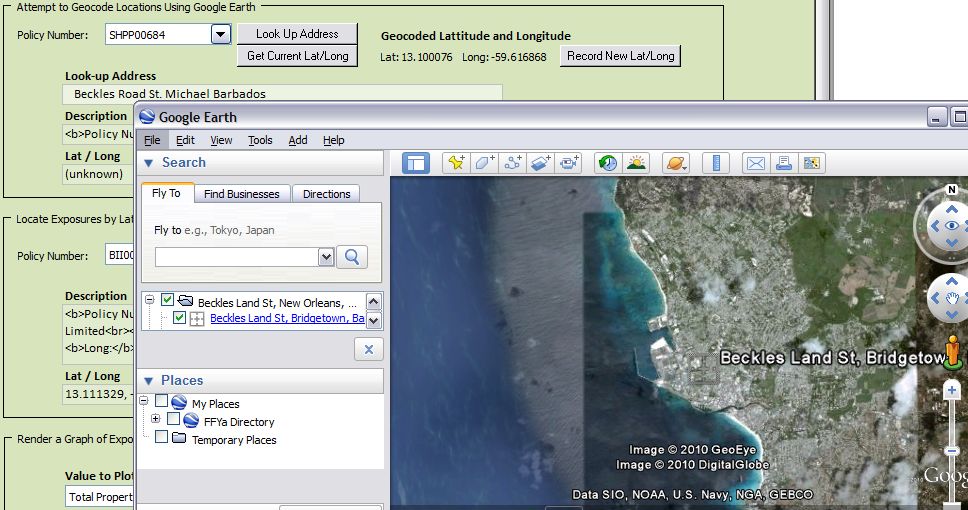Screen dimensions: 968x510
Task: Open the Edit menu
Action: coord(185,140)
